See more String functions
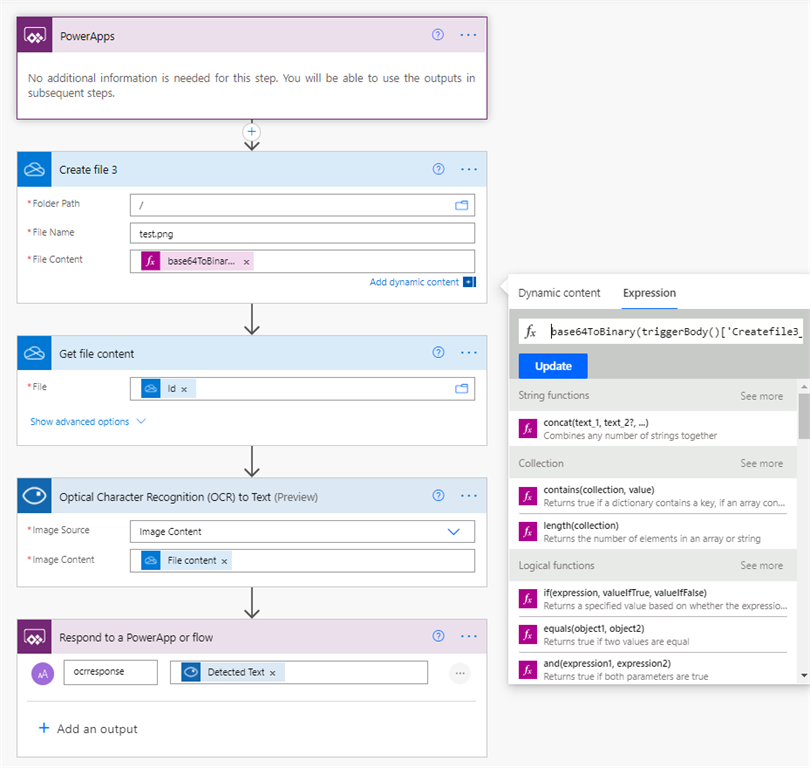 (x=761, y=396)
